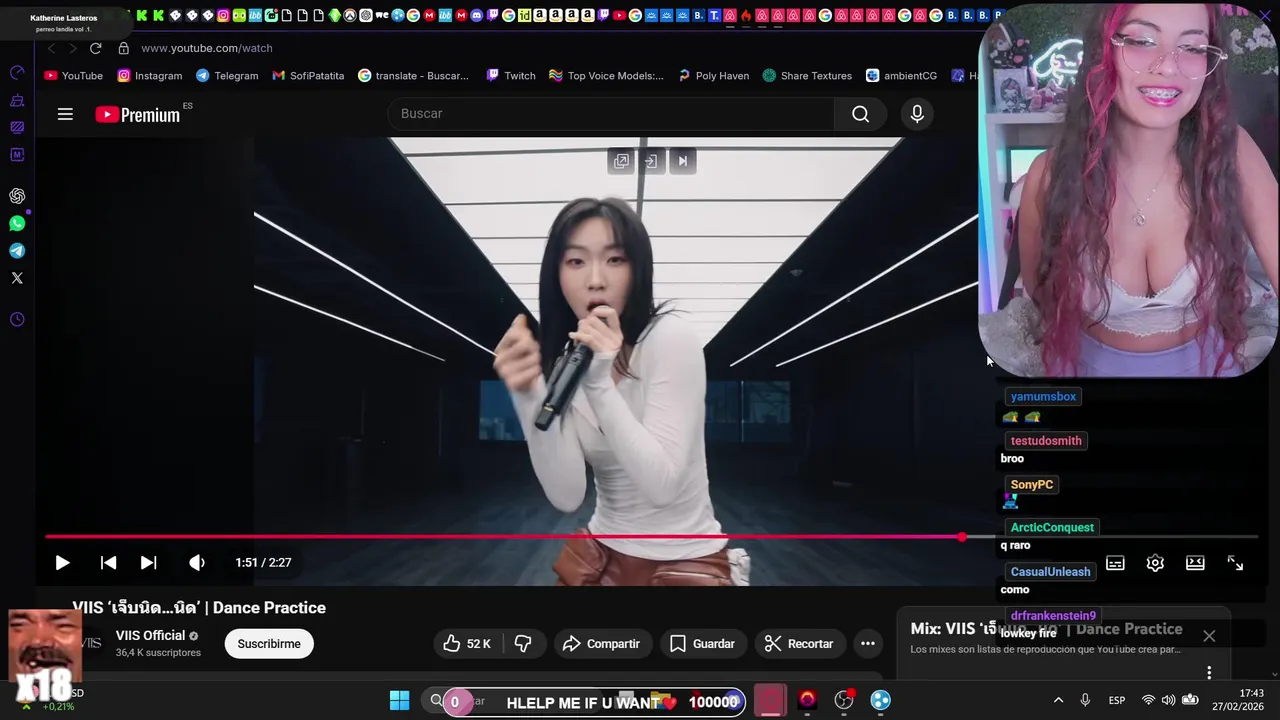Open Telegram in the browser sidebar

[17, 251]
